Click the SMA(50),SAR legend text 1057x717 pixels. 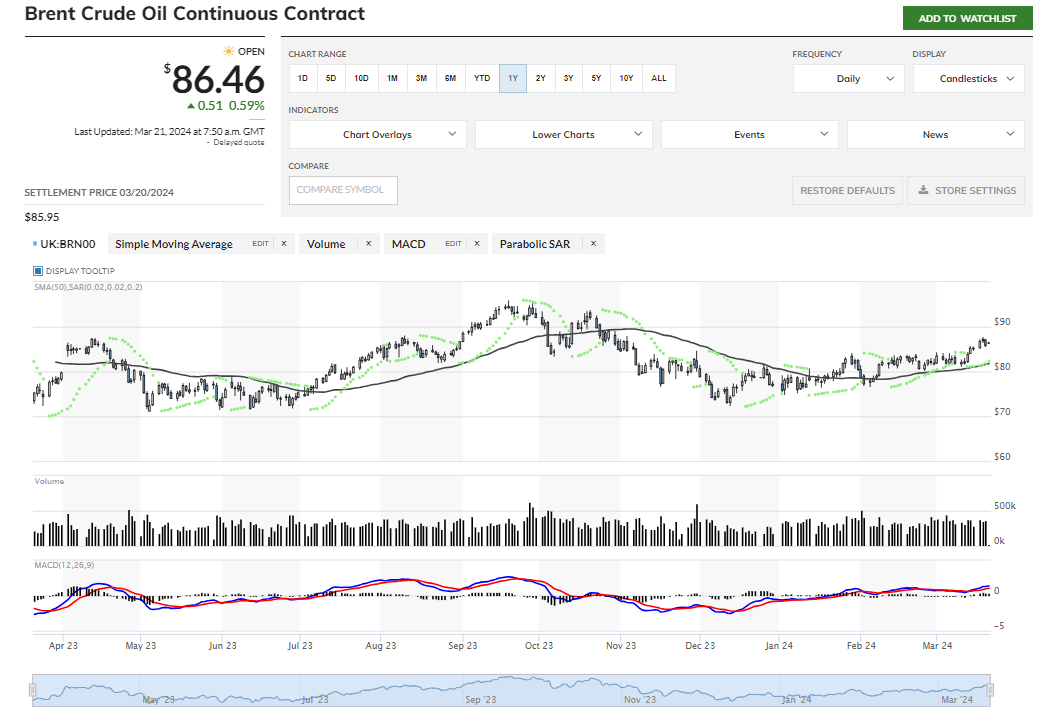coord(88,287)
